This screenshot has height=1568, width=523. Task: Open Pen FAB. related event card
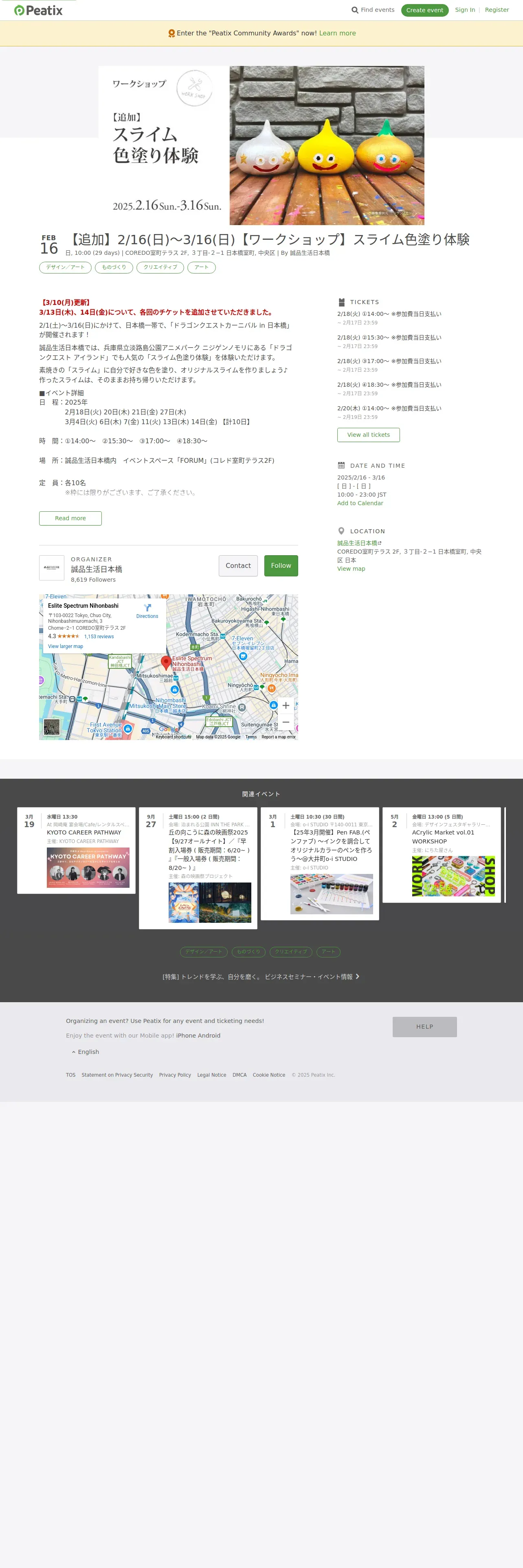tap(331, 845)
